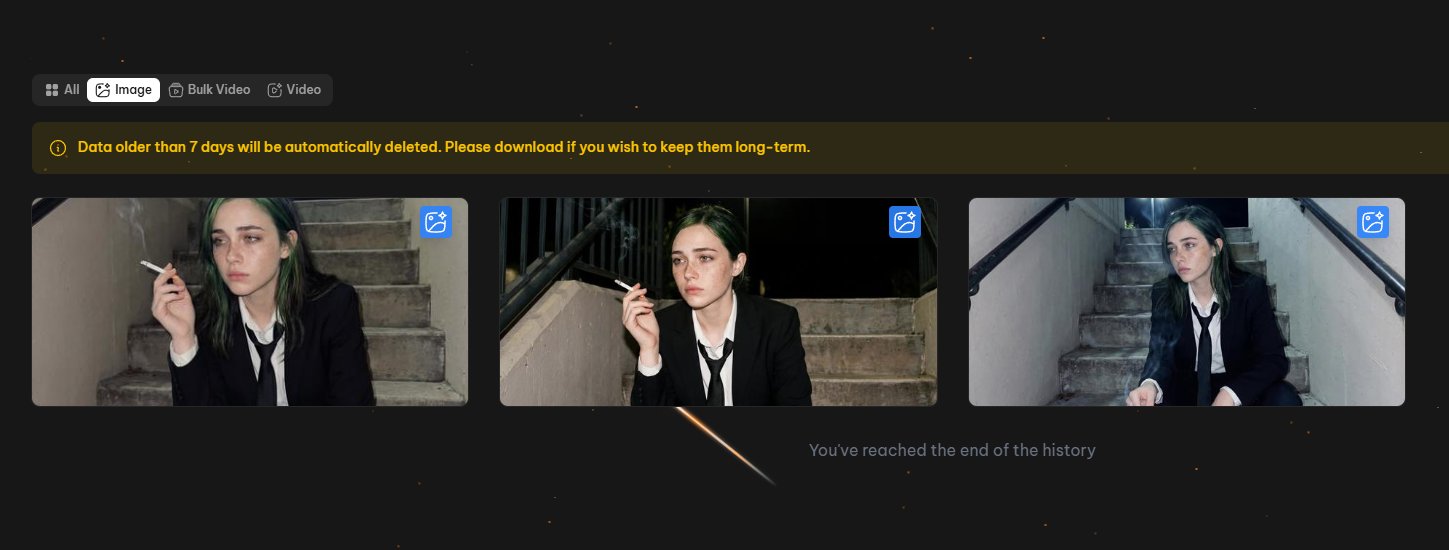Click the sparkle picture icon in Image tab
Screen dimensions: 1449x550
103,90
